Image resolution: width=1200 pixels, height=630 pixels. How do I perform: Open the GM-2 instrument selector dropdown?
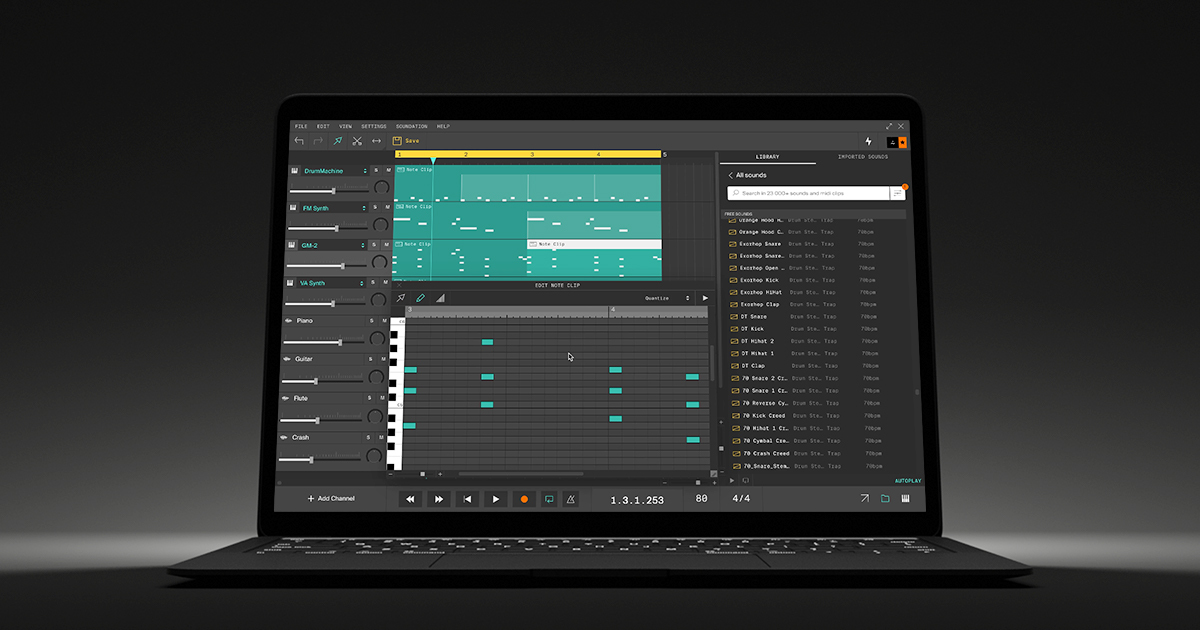[363, 244]
